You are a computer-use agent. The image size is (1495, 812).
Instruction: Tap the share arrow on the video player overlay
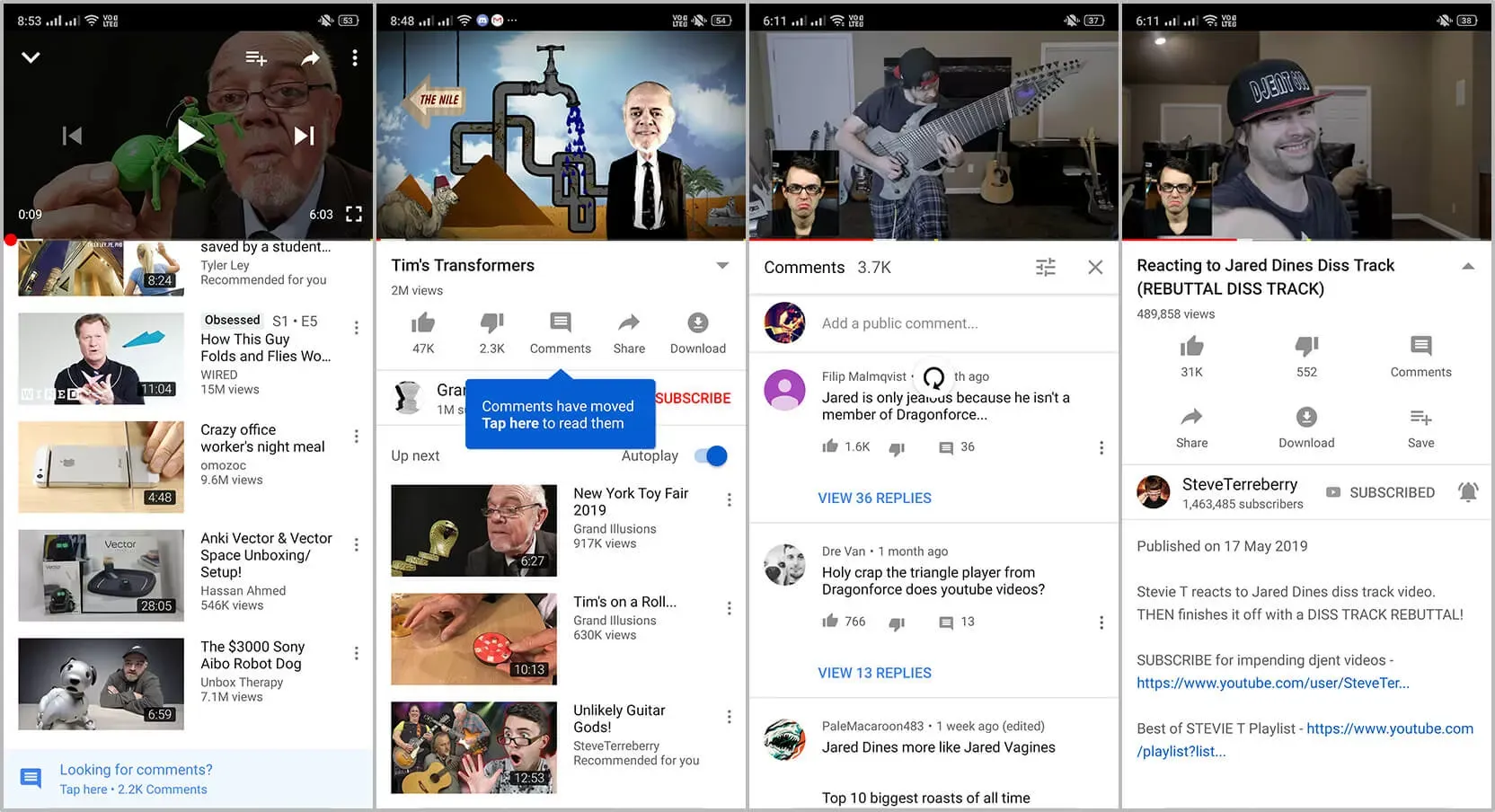(x=310, y=58)
